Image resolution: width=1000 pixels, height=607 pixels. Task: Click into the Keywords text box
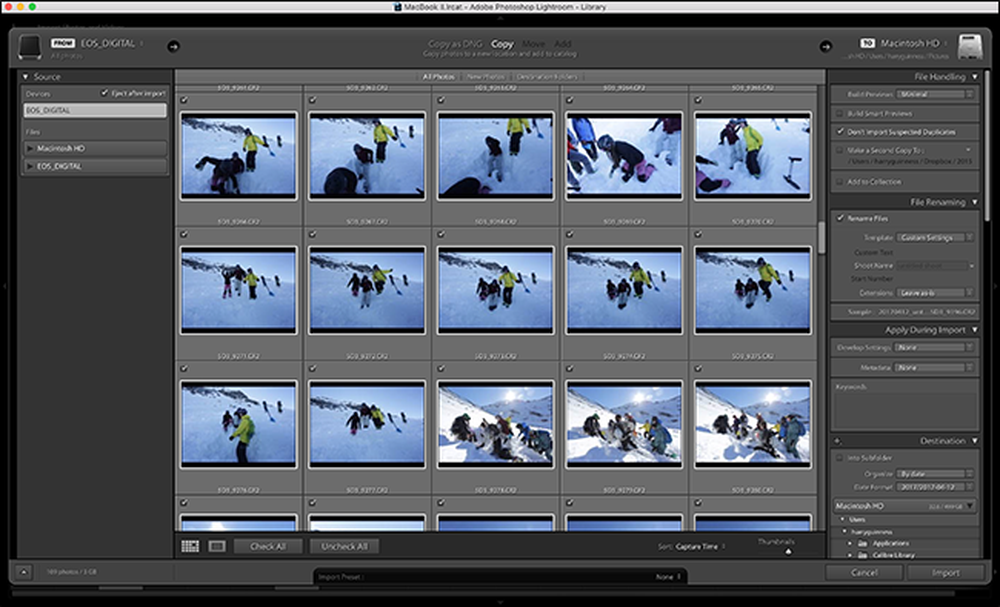click(904, 409)
